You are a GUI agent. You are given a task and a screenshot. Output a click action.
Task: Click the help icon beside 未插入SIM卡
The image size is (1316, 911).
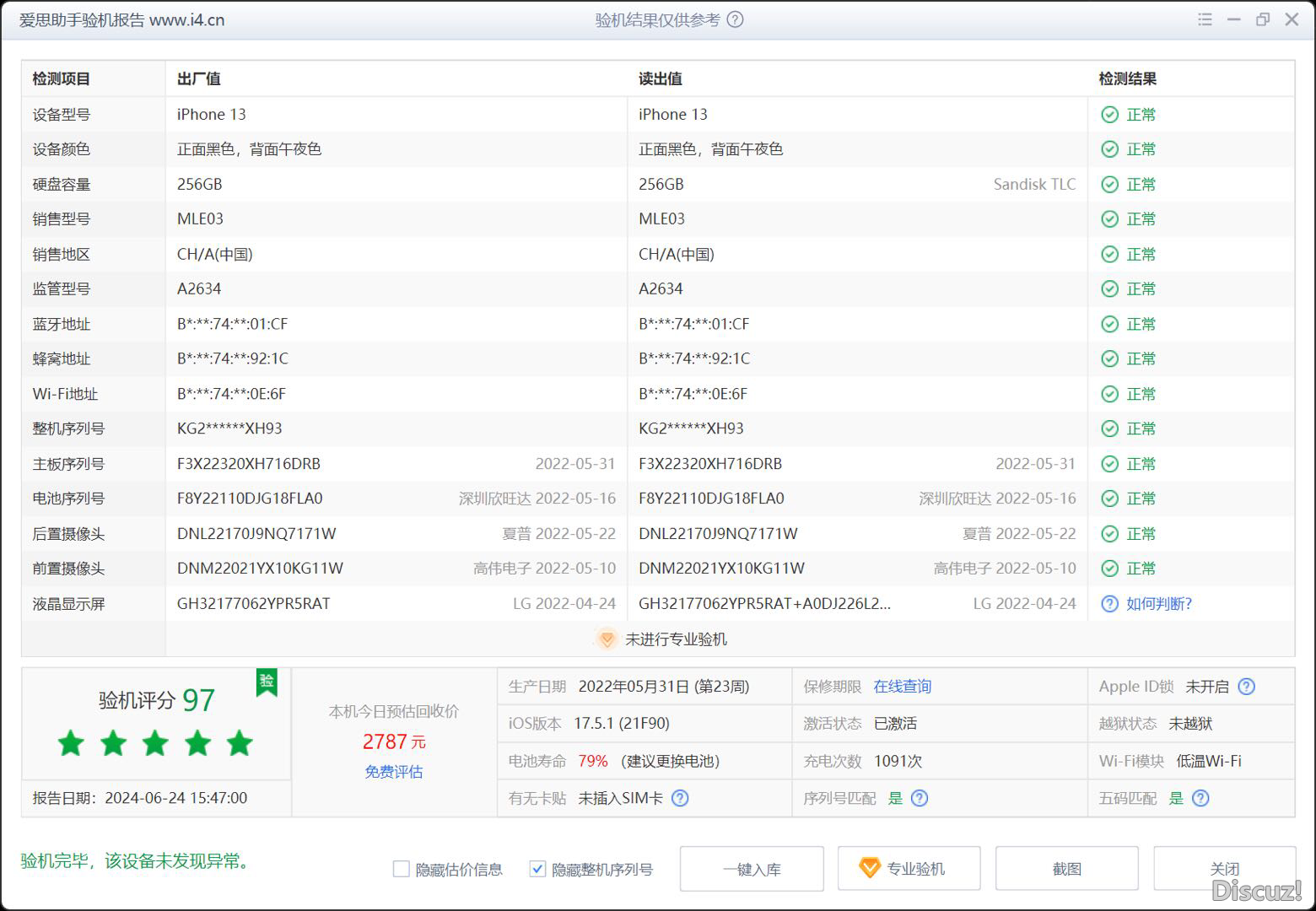pos(680,798)
